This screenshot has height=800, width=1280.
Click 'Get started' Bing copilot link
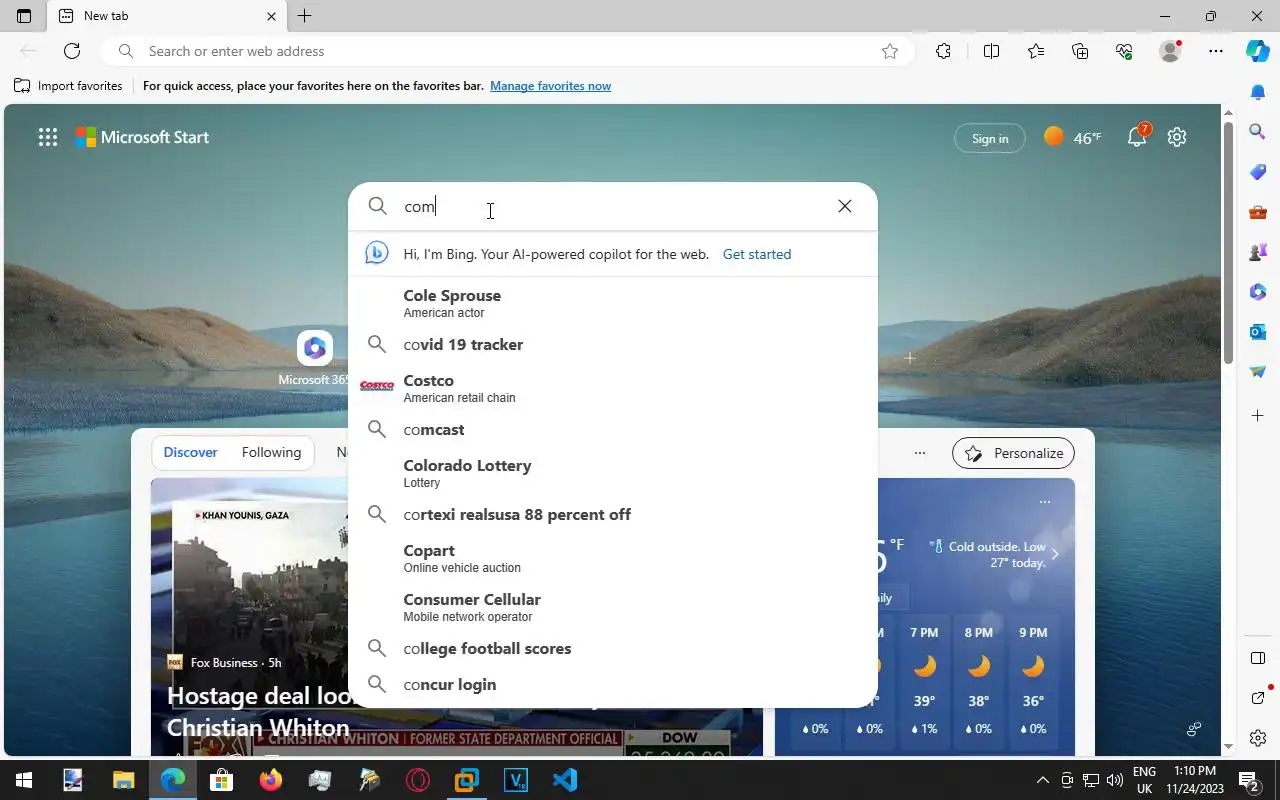point(757,254)
